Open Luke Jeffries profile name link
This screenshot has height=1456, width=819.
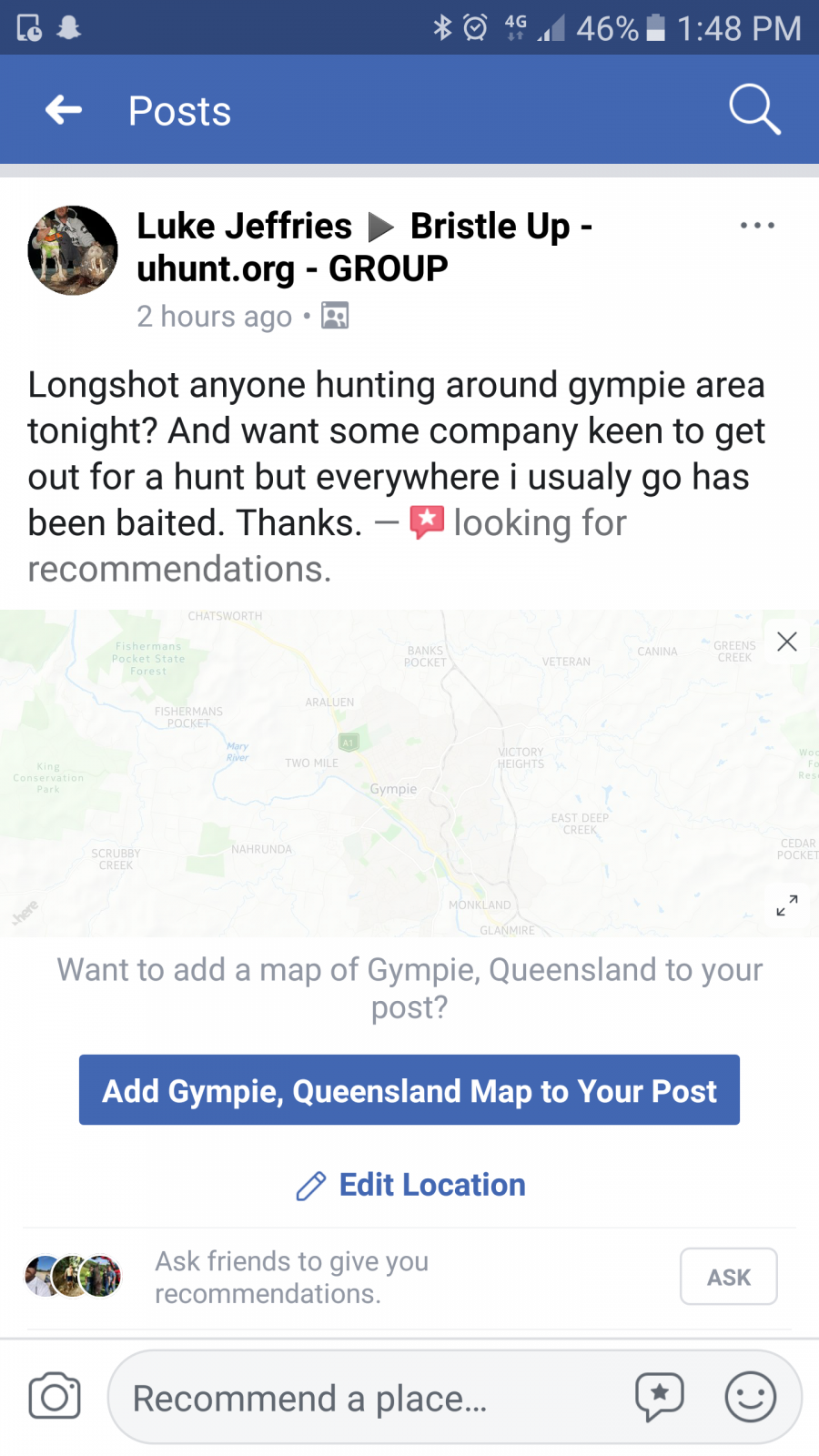pyautogui.click(x=244, y=227)
